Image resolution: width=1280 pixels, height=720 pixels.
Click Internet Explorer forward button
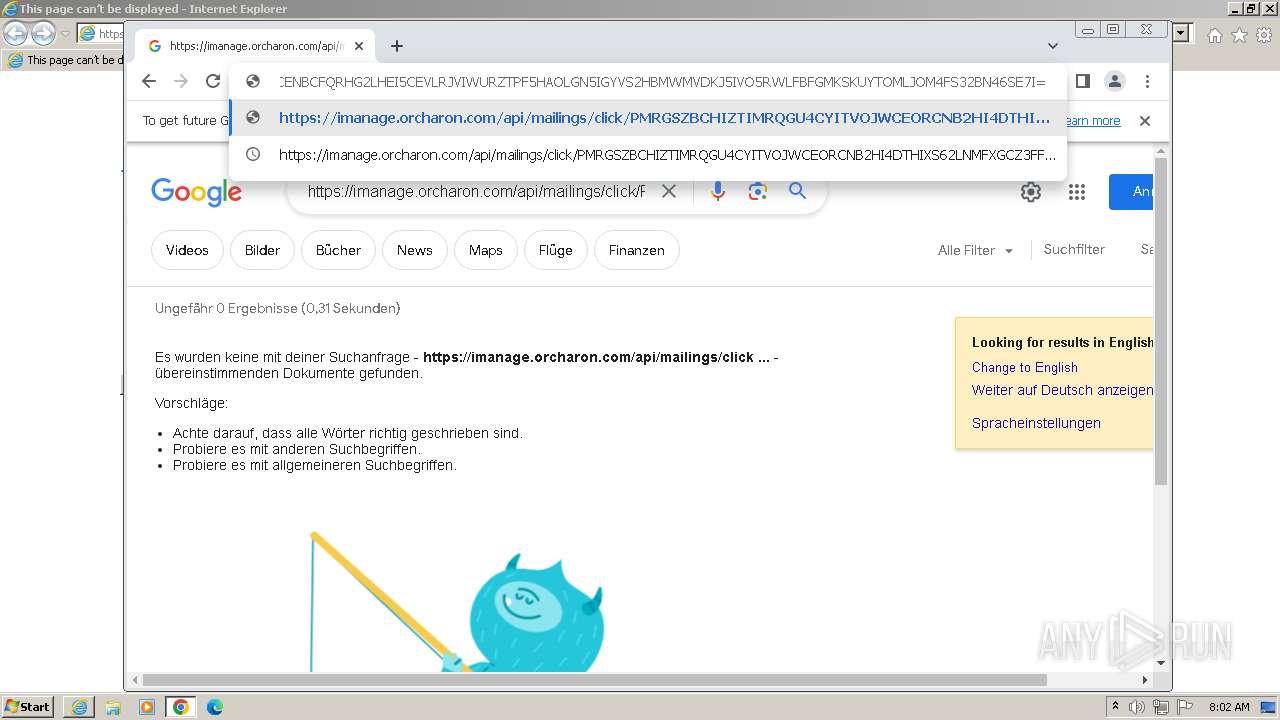tap(43, 34)
